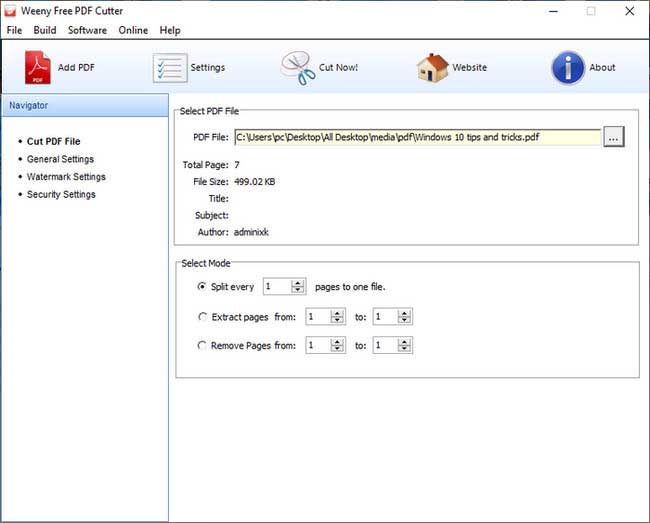Click the Add PDF toolbar label
The height and width of the screenshot is (523, 650).
[x=76, y=68]
